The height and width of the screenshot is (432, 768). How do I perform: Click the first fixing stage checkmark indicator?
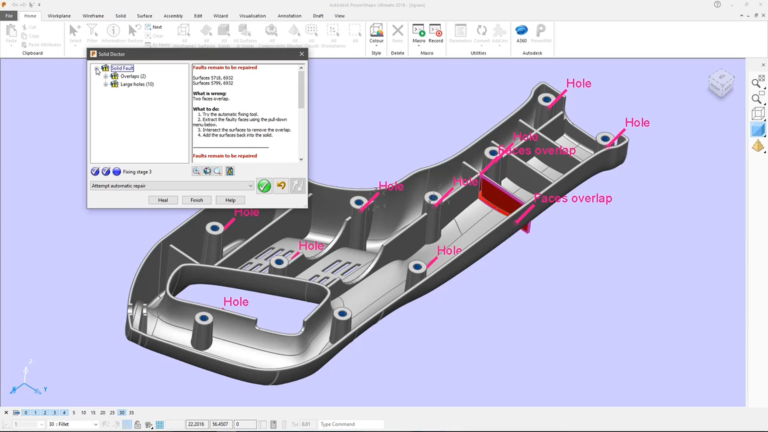coord(95,171)
